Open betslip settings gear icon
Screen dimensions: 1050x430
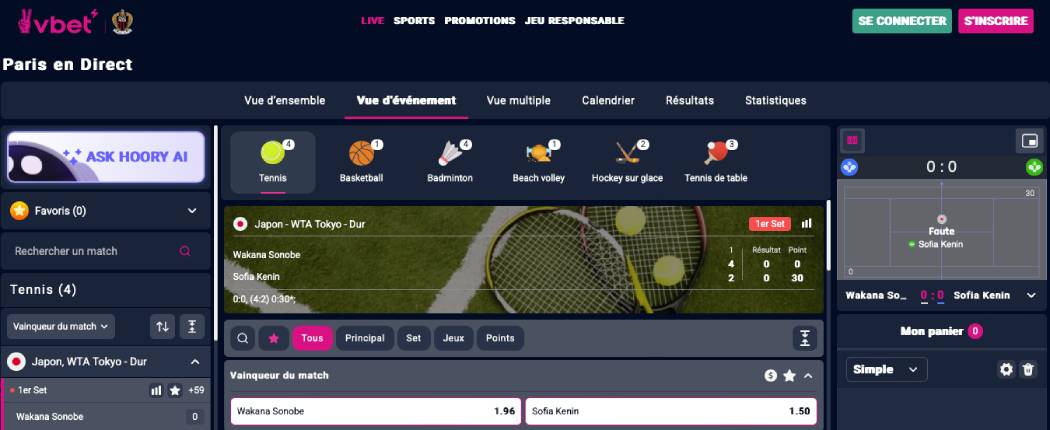(x=1006, y=369)
